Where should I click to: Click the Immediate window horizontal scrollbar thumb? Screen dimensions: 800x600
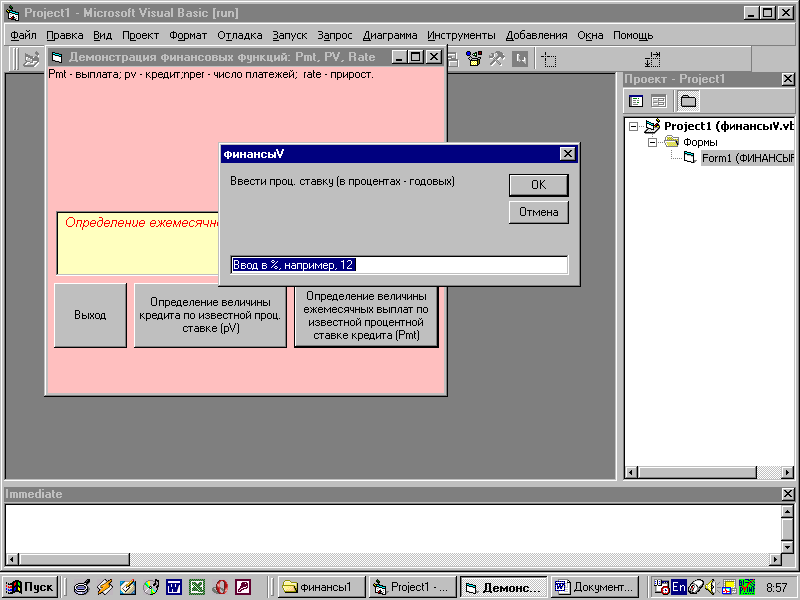pos(74,559)
